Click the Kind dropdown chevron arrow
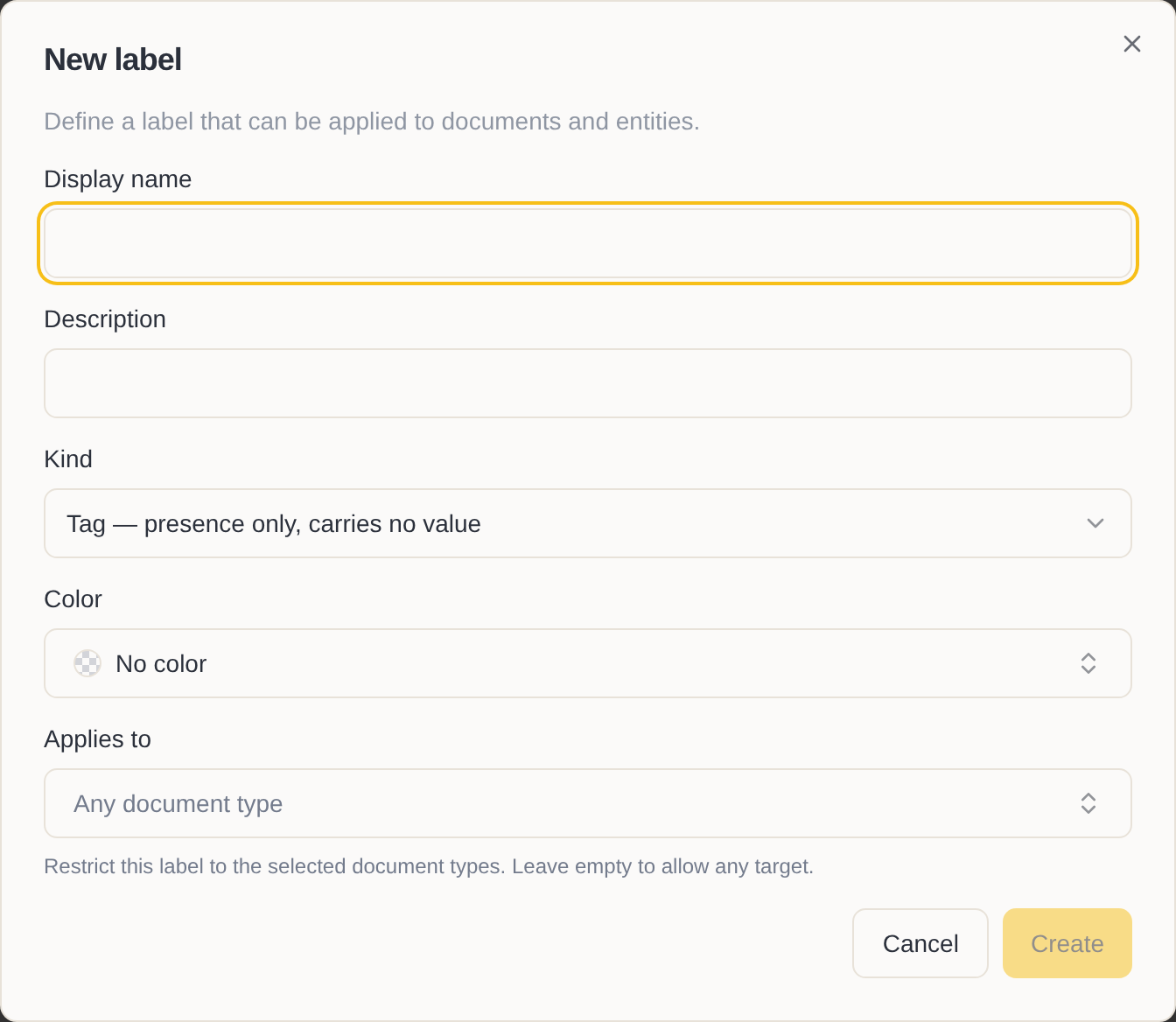 point(1095,523)
